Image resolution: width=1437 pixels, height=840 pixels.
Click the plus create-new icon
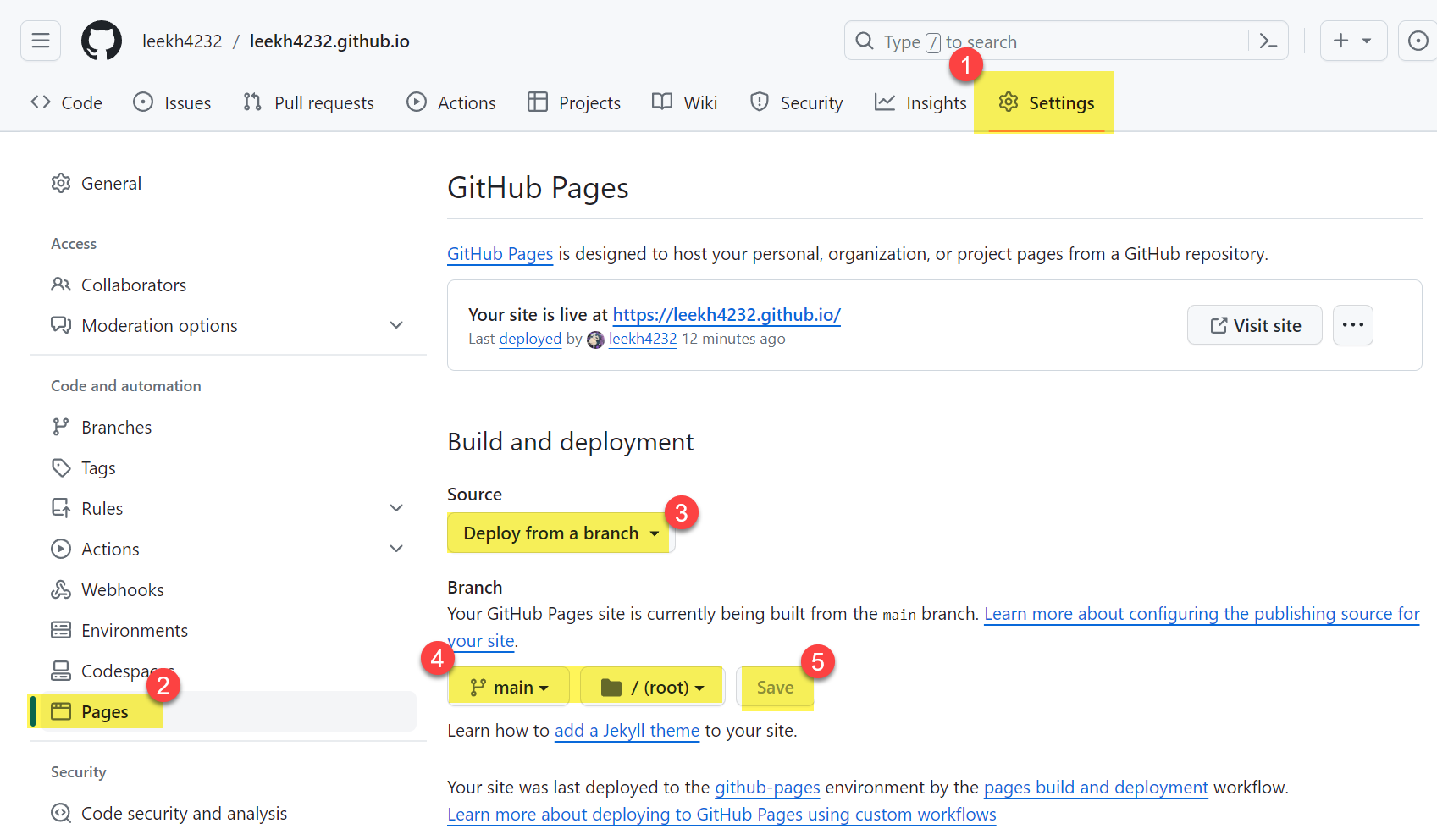coord(1341,41)
